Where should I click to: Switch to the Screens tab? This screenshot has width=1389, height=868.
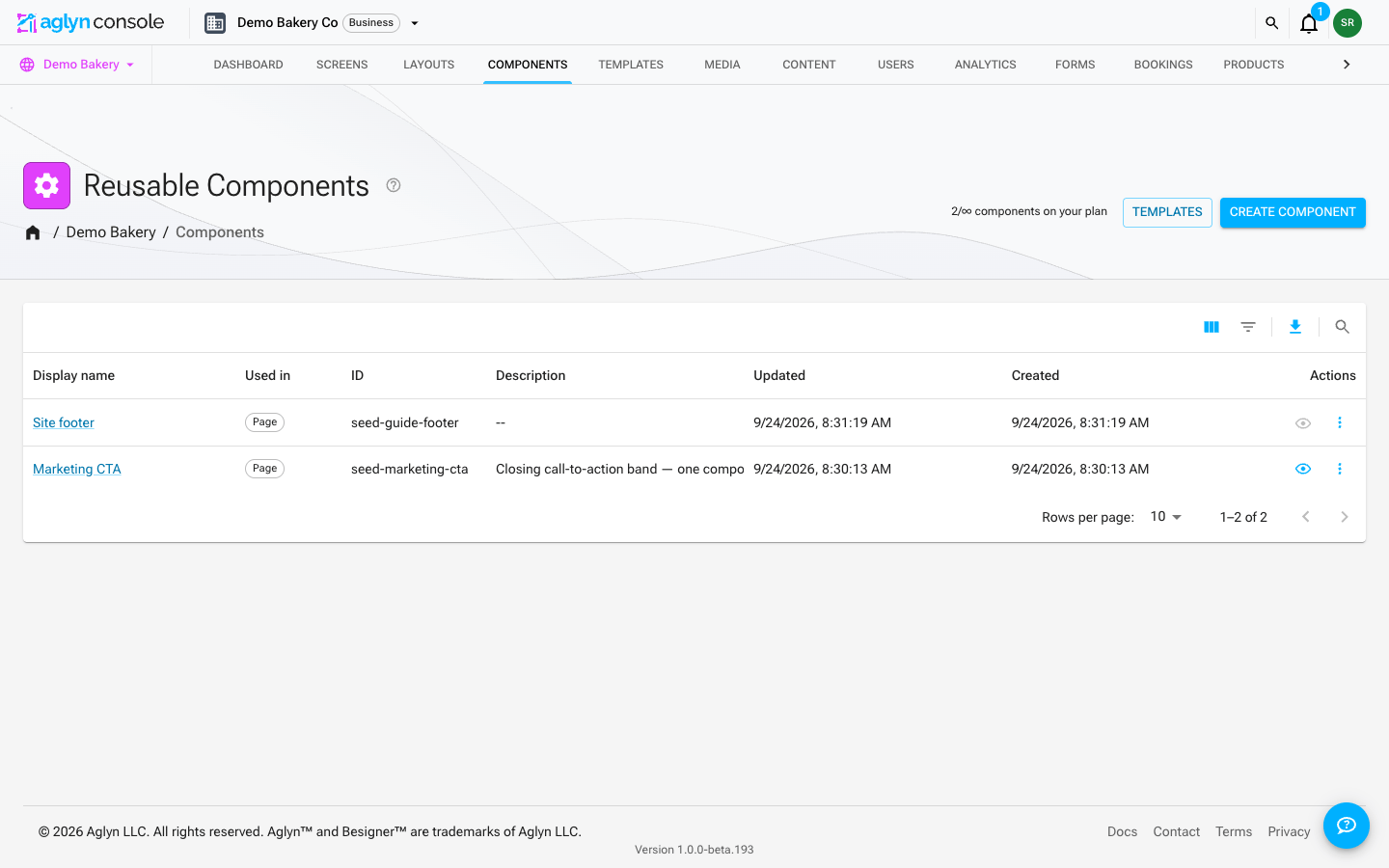click(x=342, y=65)
